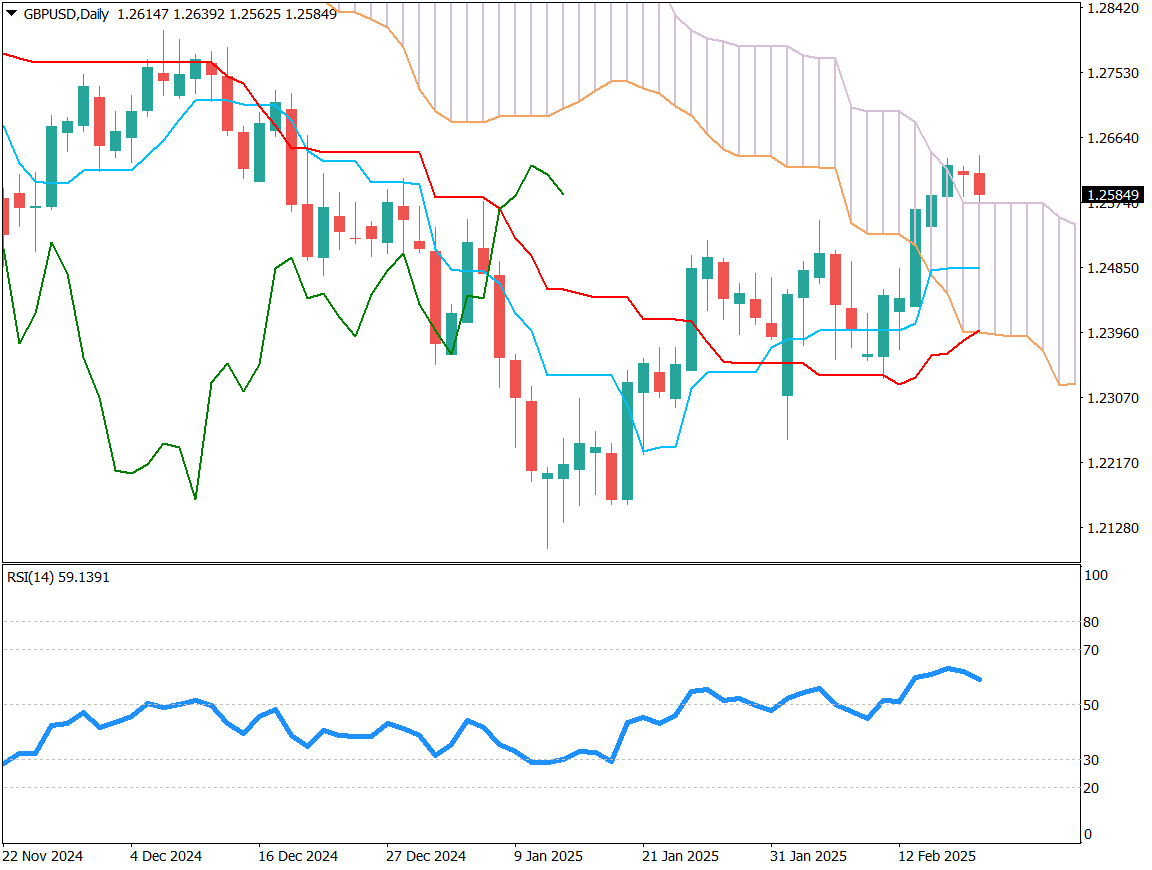Click the end of the green Chikou line
The image size is (1152, 870).
tap(564, 194)
